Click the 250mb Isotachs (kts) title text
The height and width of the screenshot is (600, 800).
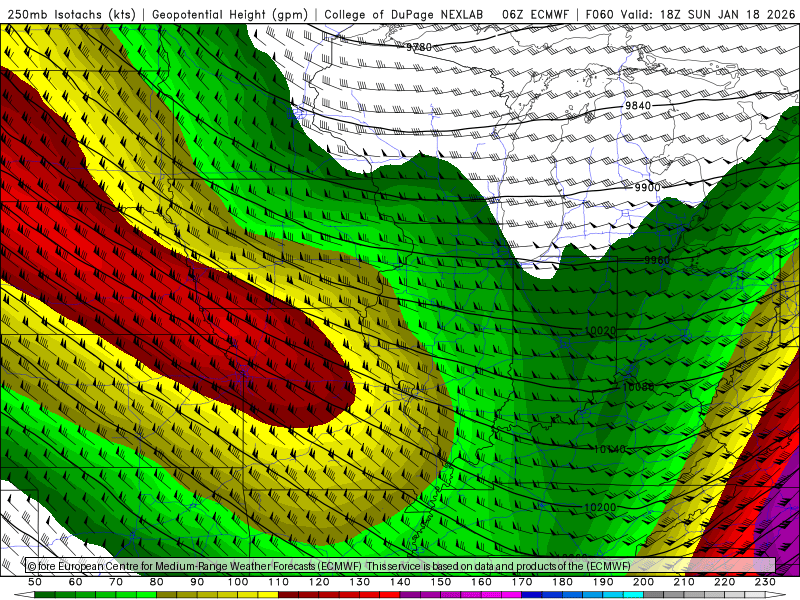[72, 15]
